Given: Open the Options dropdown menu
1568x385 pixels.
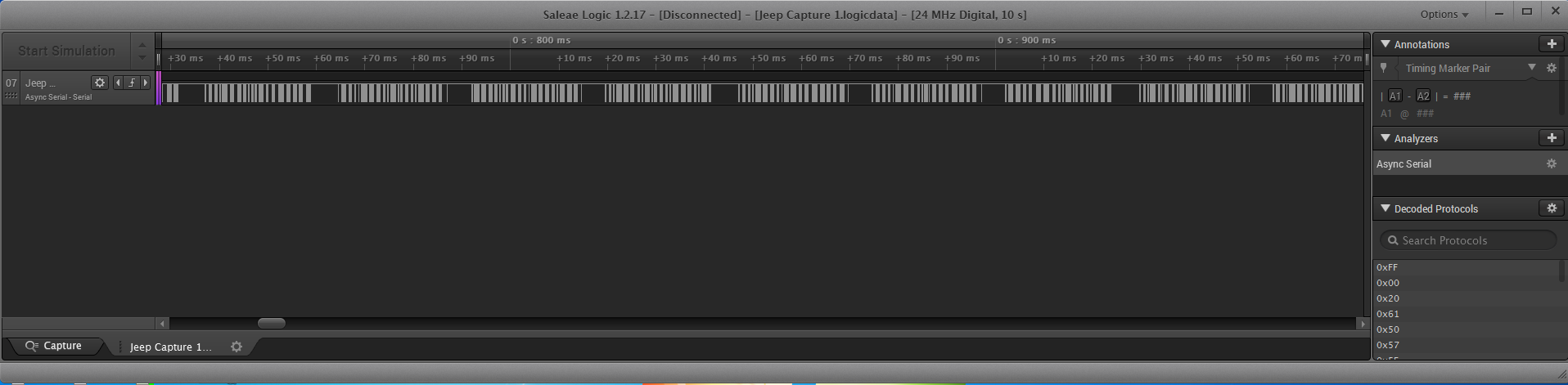Looking at the screenshot, I should [1444, 14].
